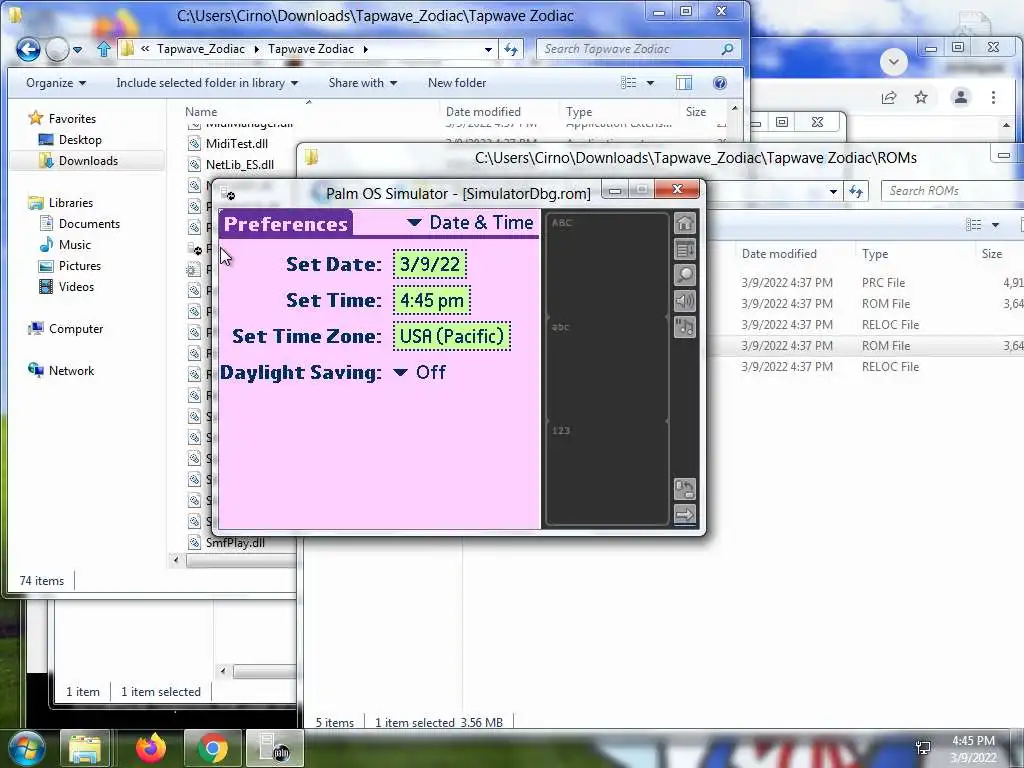Select Computer in navigation pane
Screen dimensions: 1024x768
[76, 329]
